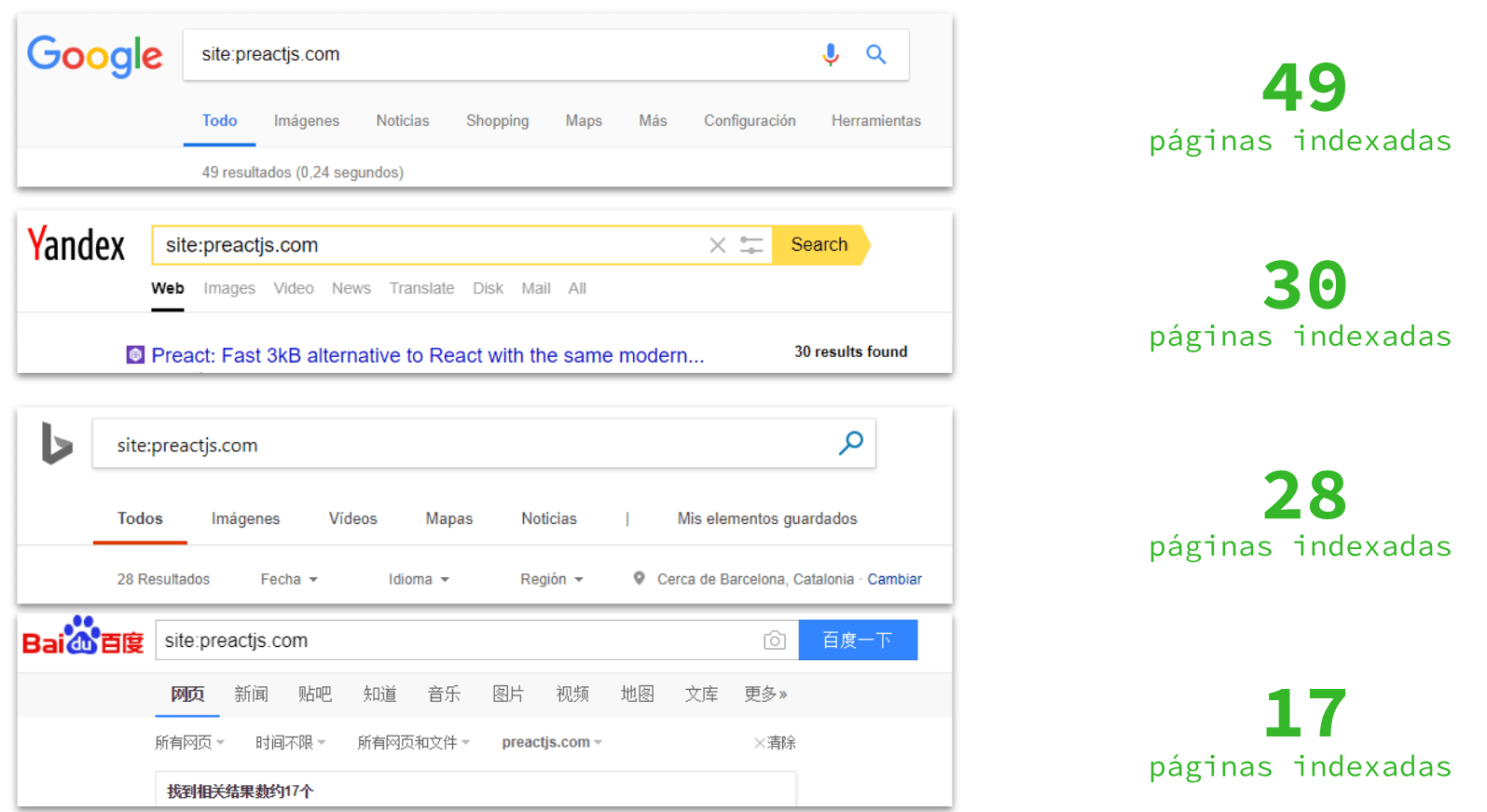The image size is (1487, 812).
Task: Switch to Baidu 贴吧 tab
Action: [315, 694]
